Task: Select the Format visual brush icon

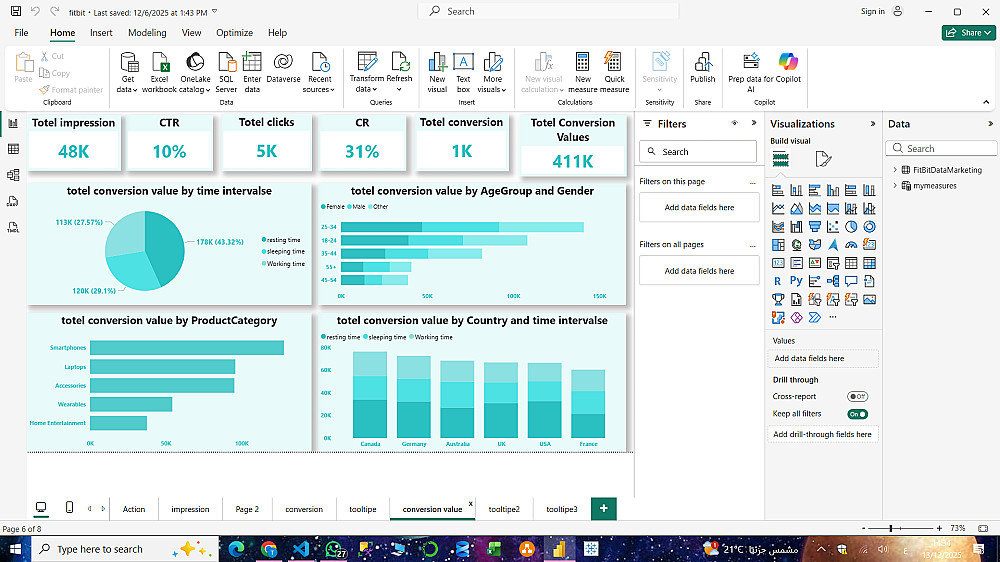Action: pyautogui.click(x=822, y=159)
